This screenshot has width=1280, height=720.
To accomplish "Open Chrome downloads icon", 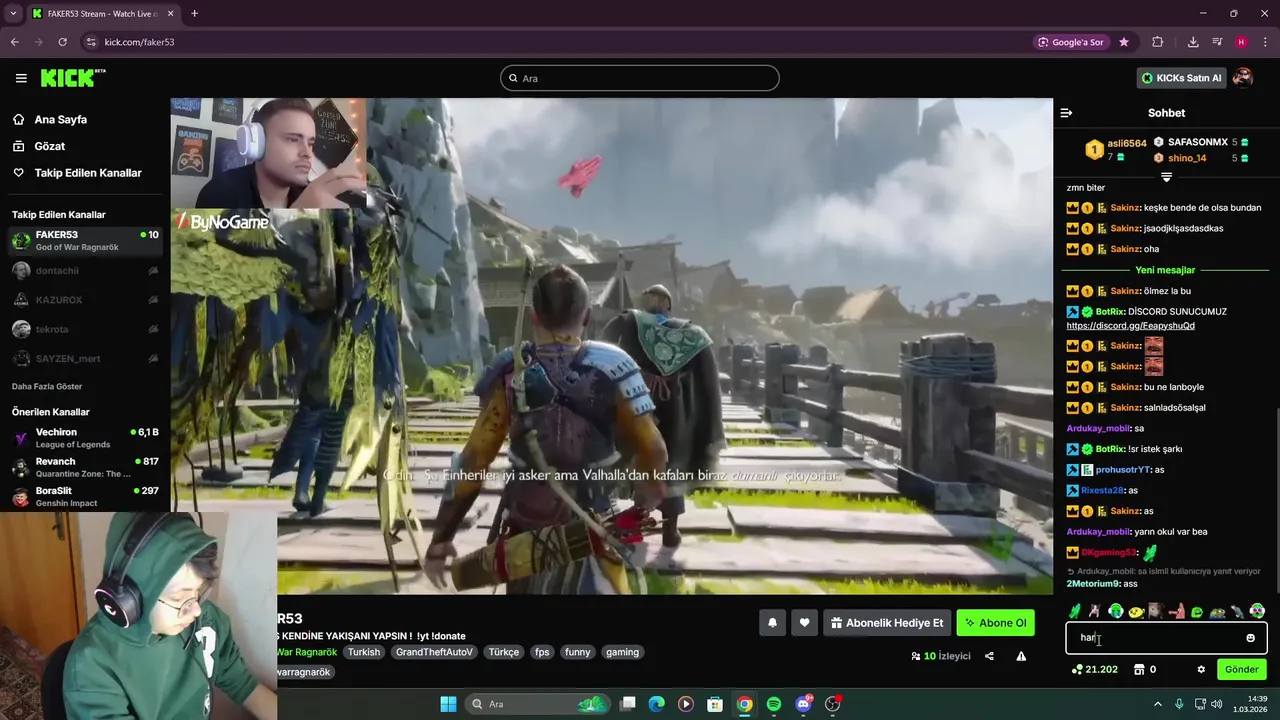I will coord(1193,42).
